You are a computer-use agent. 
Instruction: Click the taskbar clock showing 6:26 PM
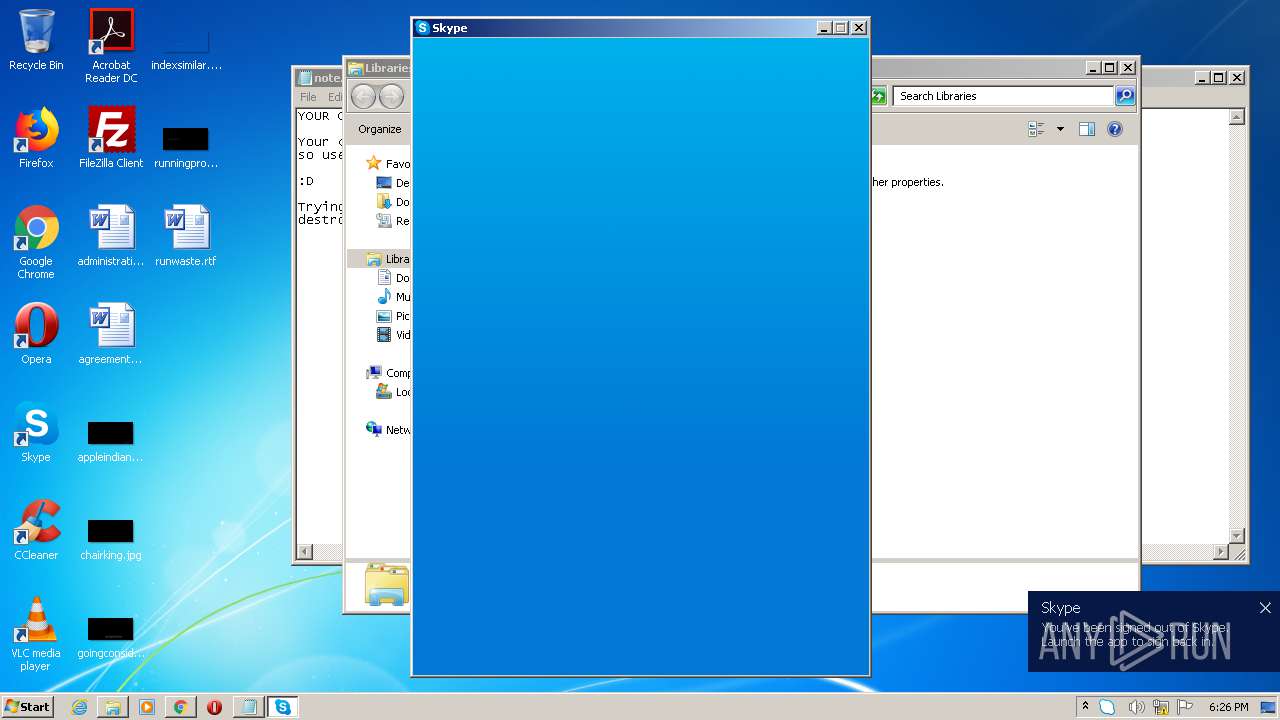click(x=1228, y=707)
